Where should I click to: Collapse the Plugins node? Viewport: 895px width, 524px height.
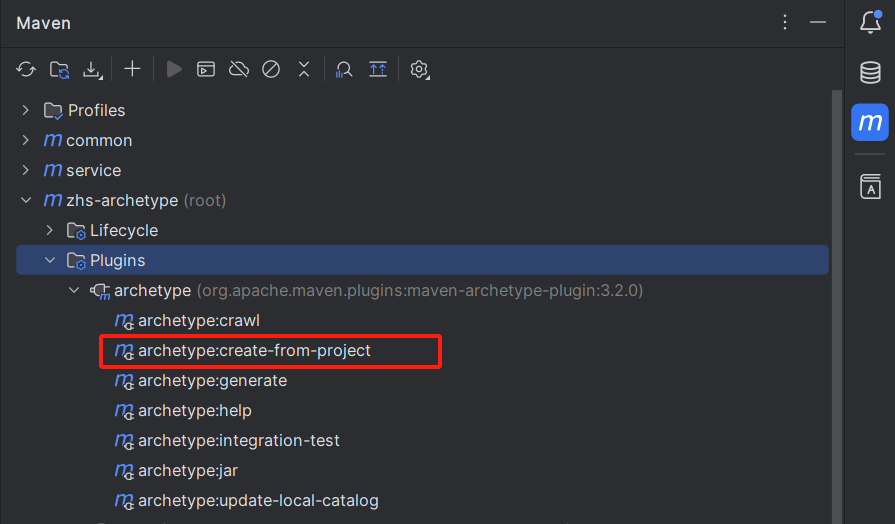coord(49,260)
